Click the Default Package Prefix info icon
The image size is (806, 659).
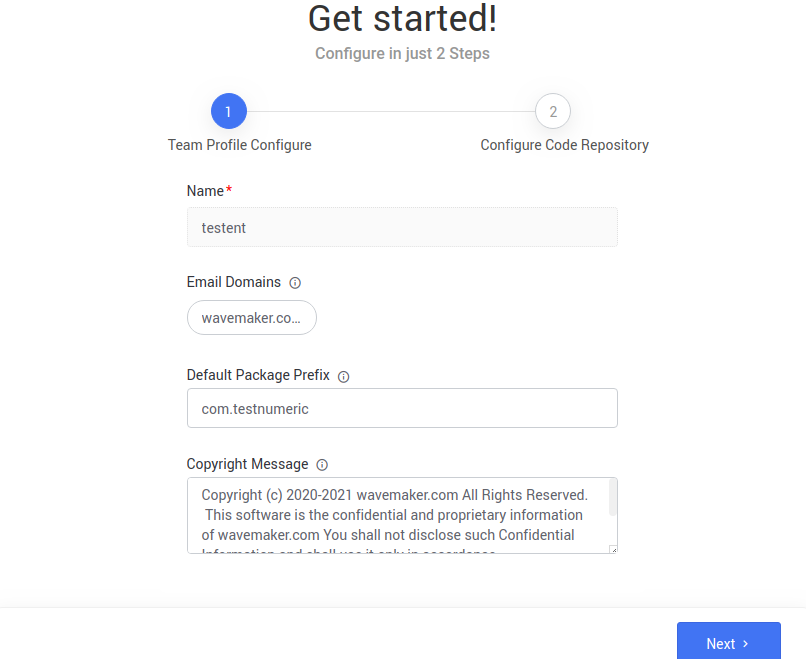click(344, 377)
